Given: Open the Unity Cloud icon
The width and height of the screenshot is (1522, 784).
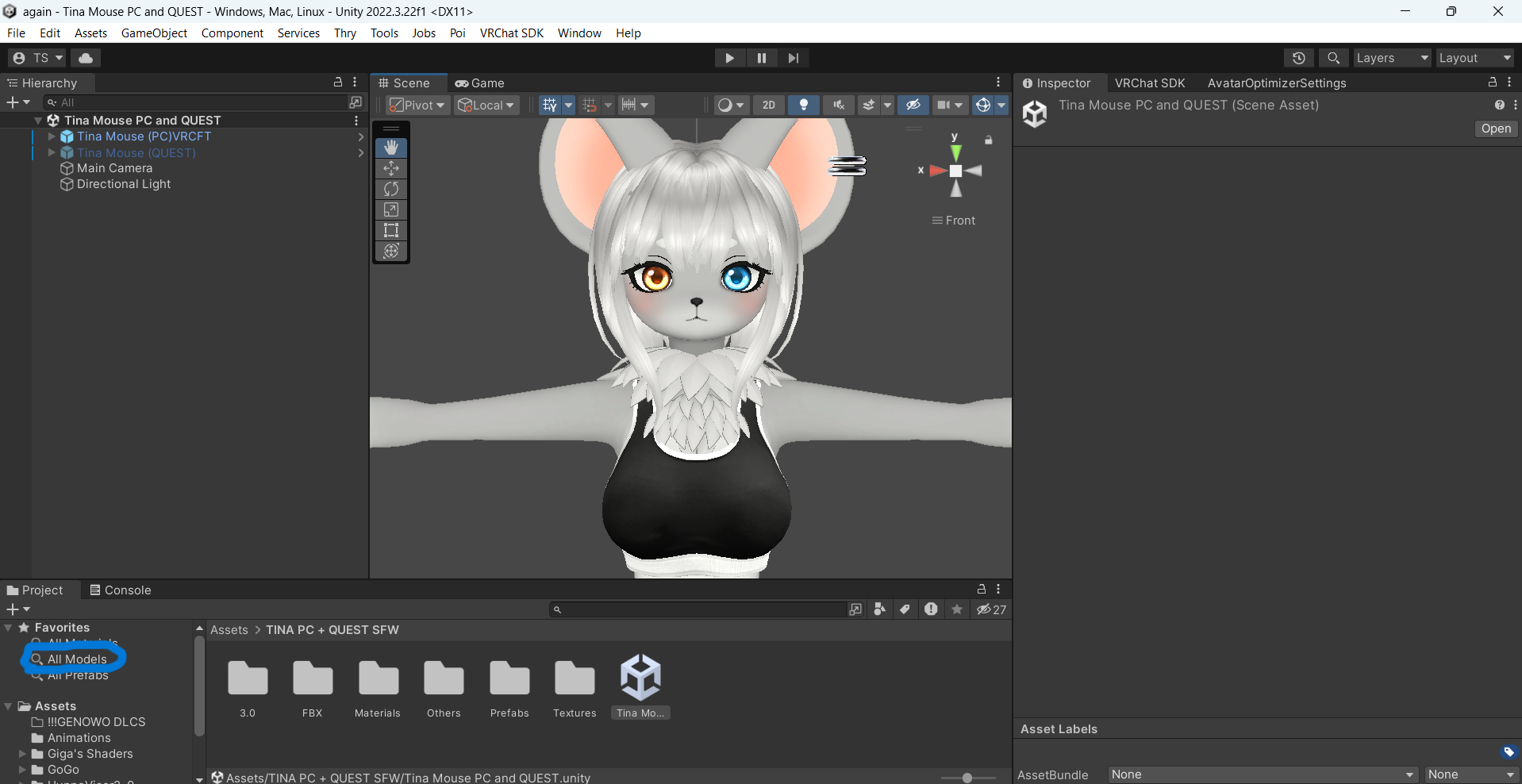Looking at the screenshot, I should coord(86,58).
